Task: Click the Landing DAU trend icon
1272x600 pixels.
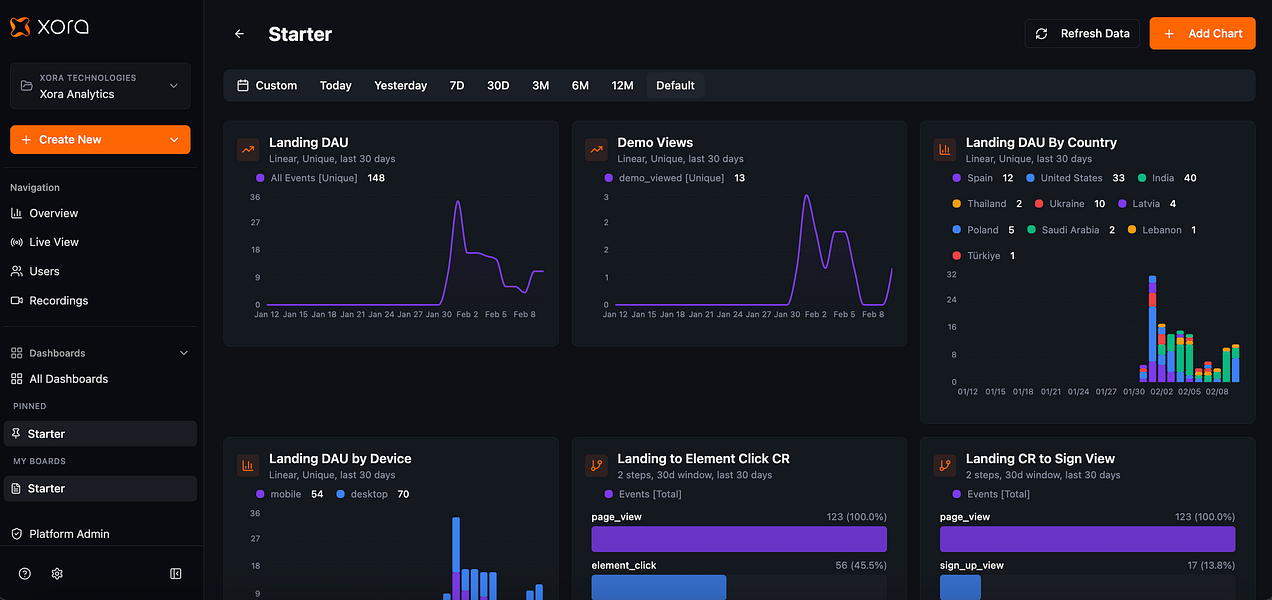Action: 248,150
